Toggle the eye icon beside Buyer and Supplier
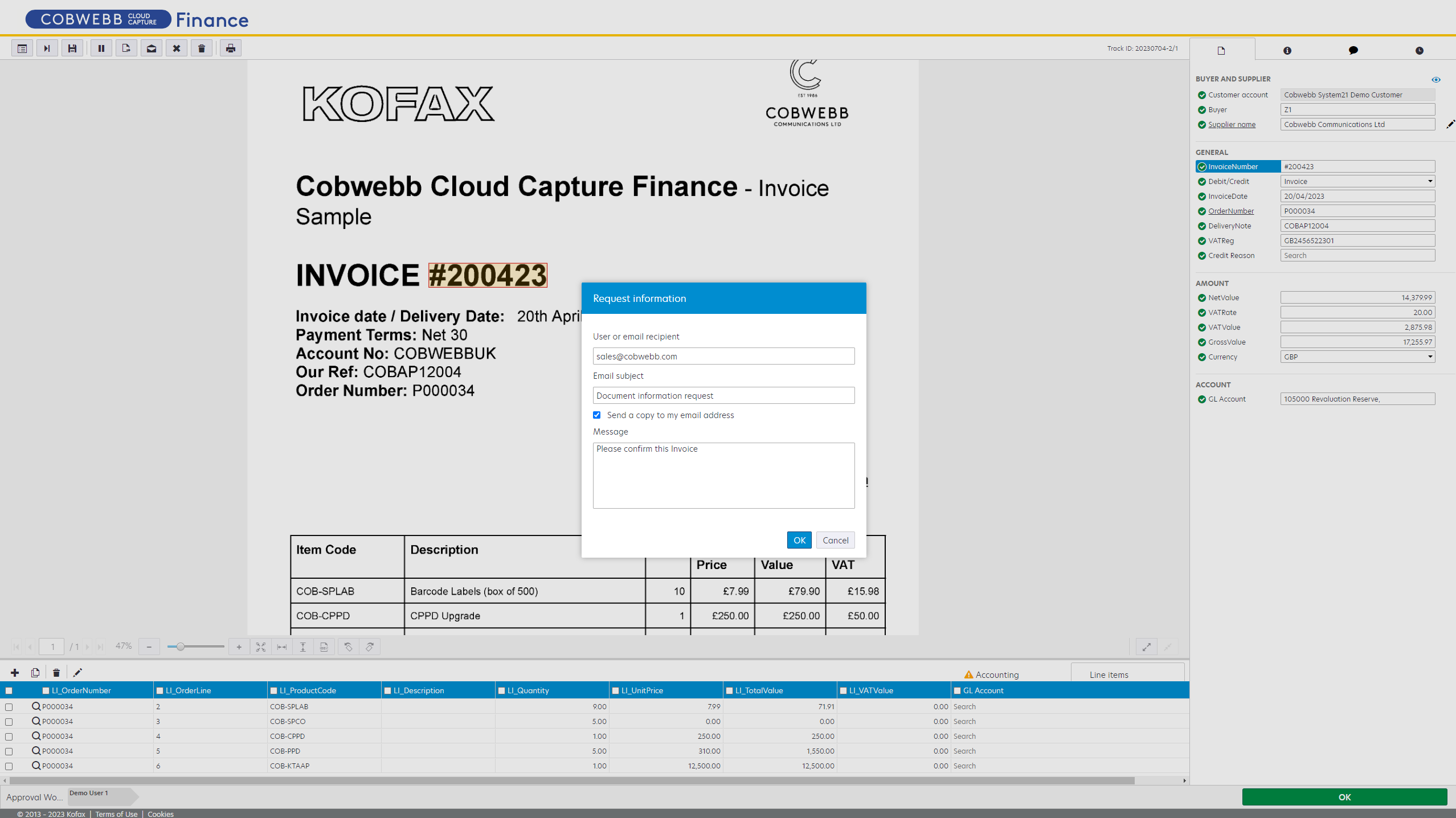This screenshot has height=818, width=1456. pos(1435,80)
